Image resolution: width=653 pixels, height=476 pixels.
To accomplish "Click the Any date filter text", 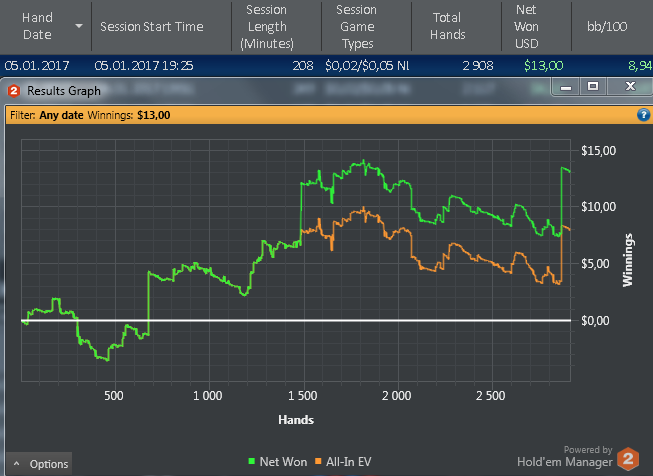I will pyautogui.click(x=61, y=115).
